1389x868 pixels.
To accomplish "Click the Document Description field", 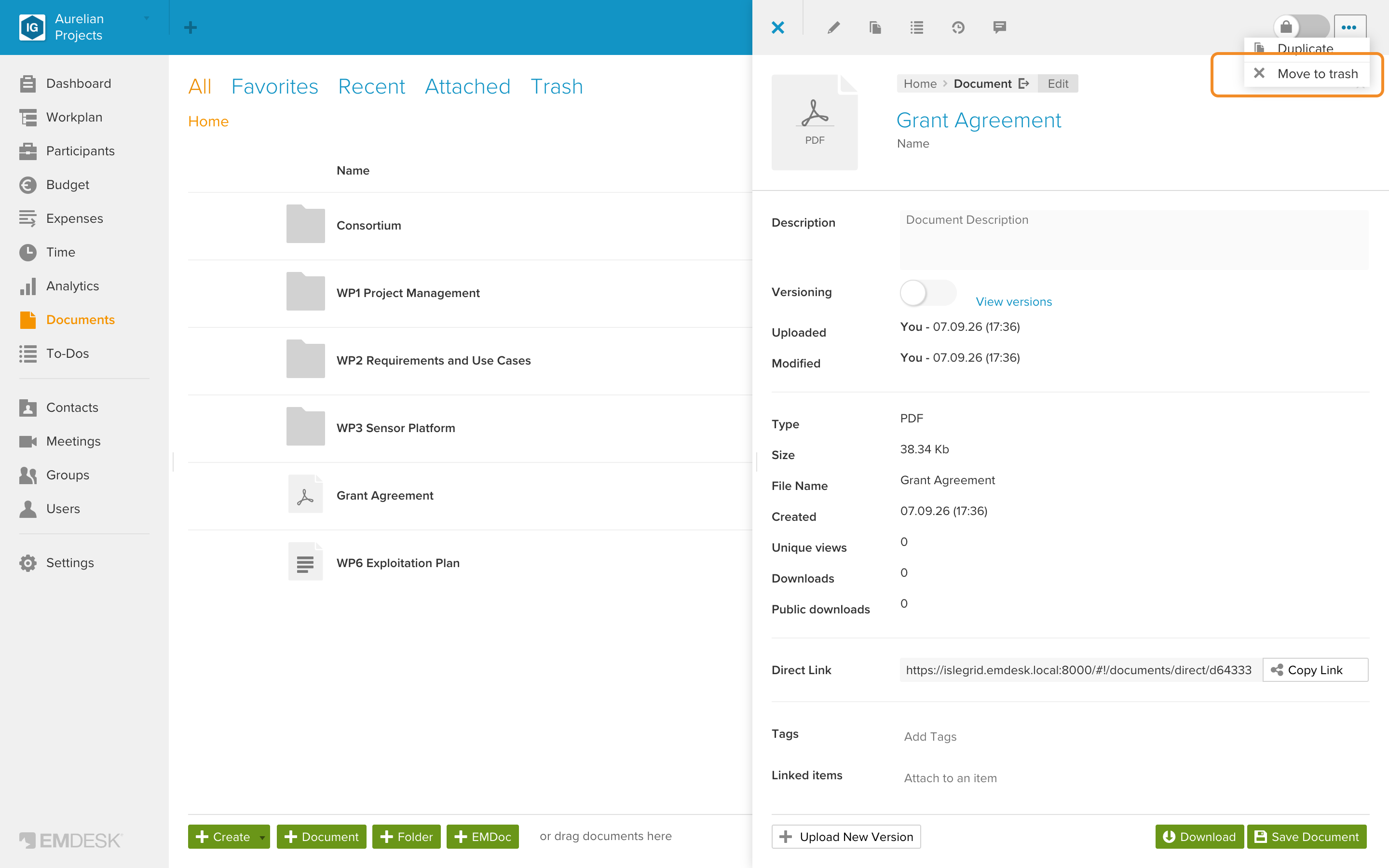I will coord(1133,239).
